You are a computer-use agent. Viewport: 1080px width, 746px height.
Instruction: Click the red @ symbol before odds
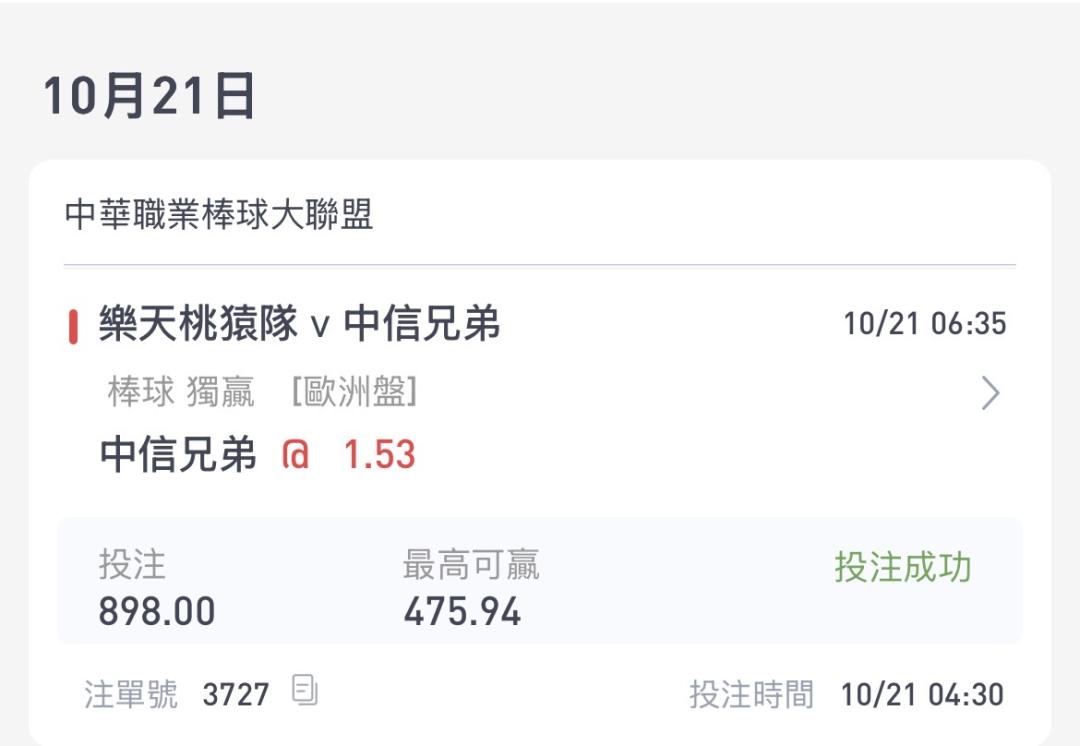pyautogui.click(x=296, y=455)
